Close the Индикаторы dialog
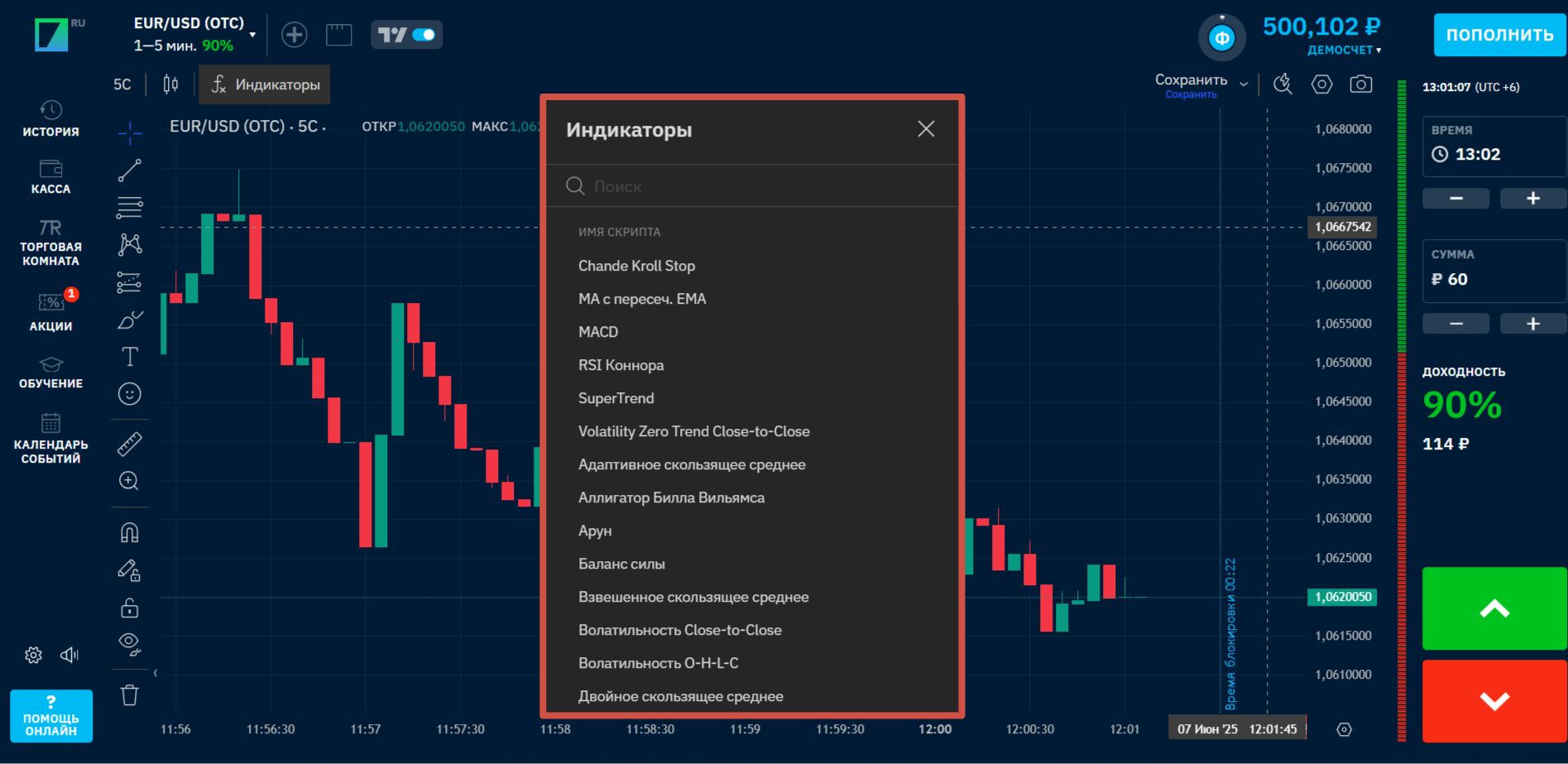Screen dimensions: 1568x764 [926, 129]
